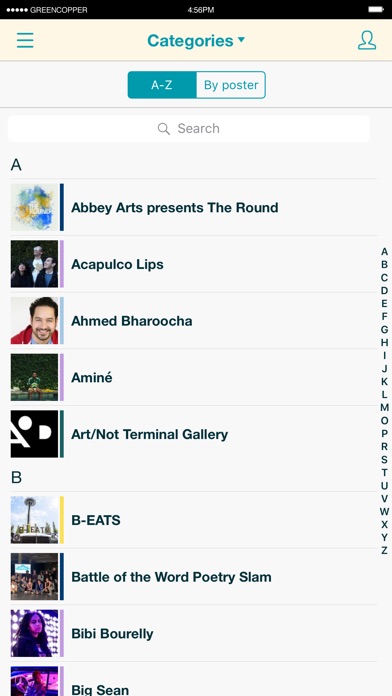Select the Aminé entry
Image resolution: width=392 pixels, height=696 pixels.
click(194, 377)
